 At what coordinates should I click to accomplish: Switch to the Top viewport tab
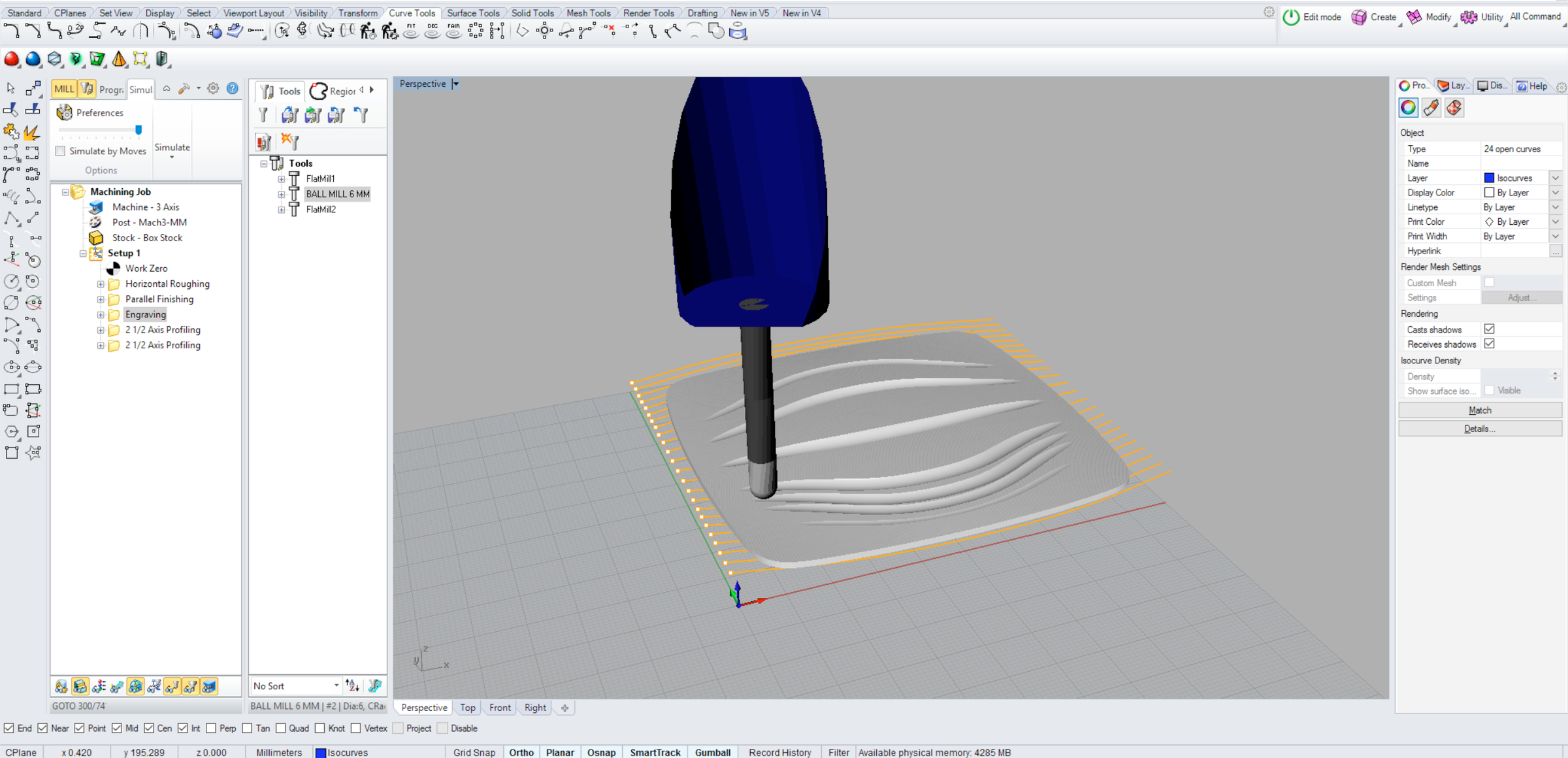468,708
